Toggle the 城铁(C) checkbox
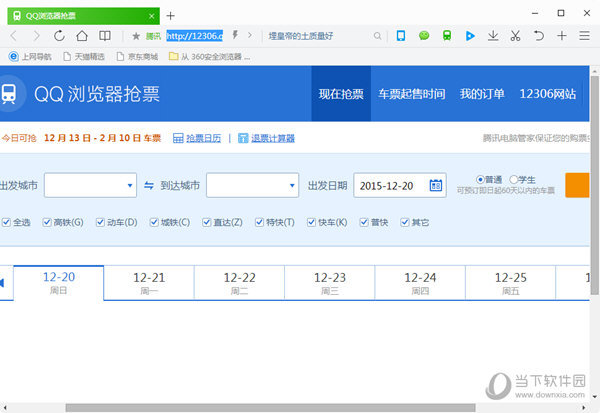Image resolution: width=600 pixels, height=413 pixels. click(x=154, y=222)
